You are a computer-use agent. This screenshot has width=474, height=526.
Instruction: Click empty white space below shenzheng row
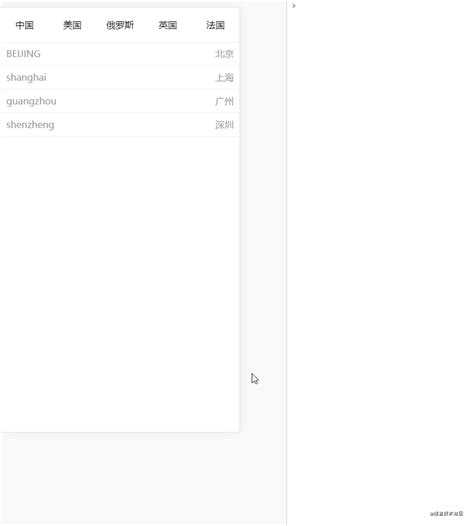pos(120,284)
